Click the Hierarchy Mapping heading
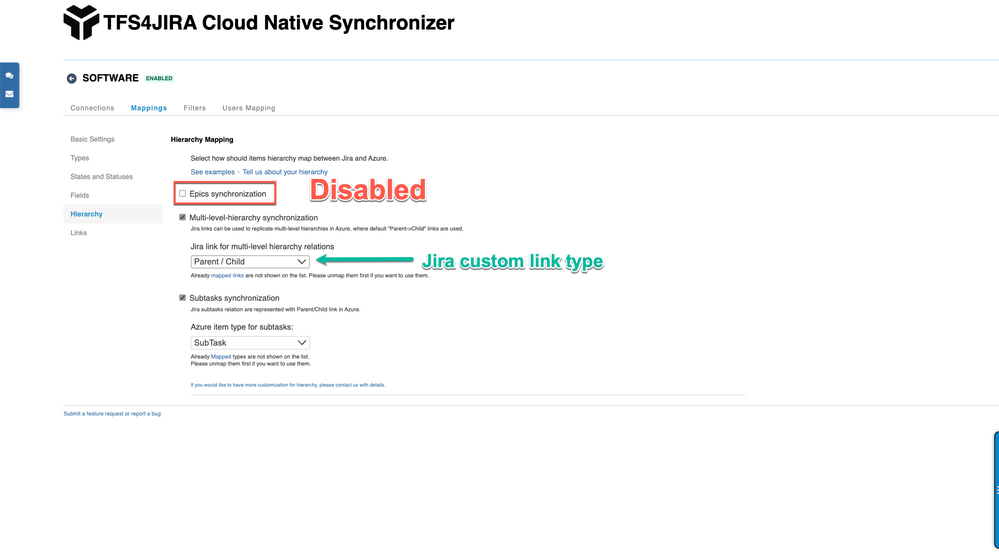Screen dimensions: 999x557 (202, 140)
